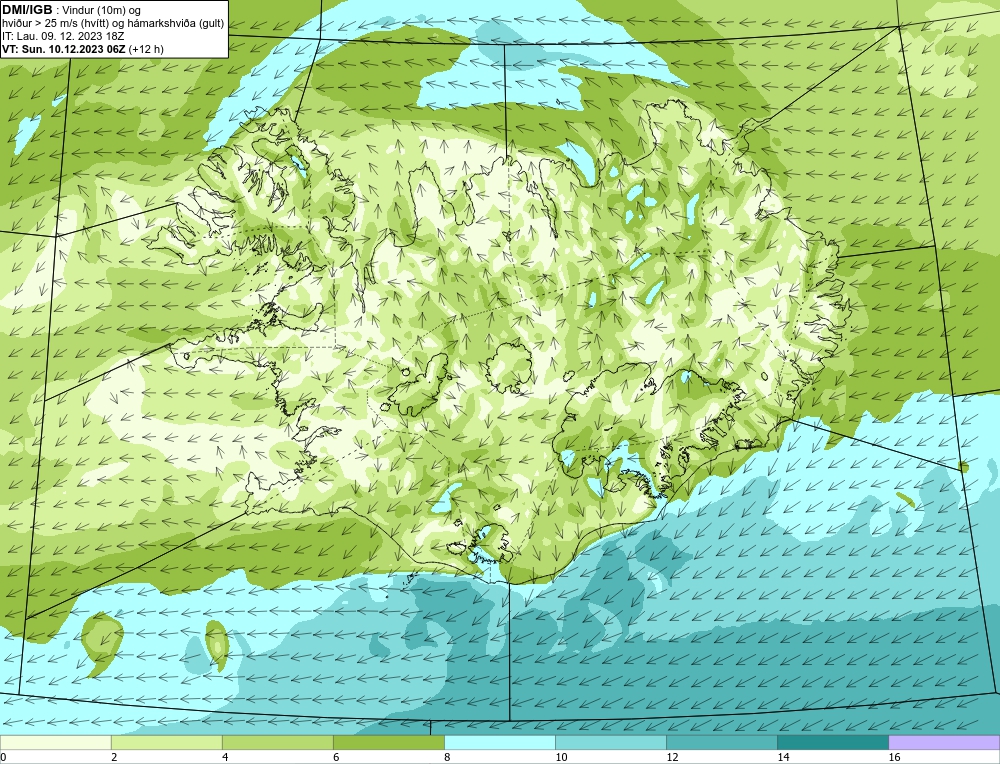This screenshot has width=1000, height=764.
Task: Click the '(+12 h)' forecast offset text
Action: [x=146, y=49]
